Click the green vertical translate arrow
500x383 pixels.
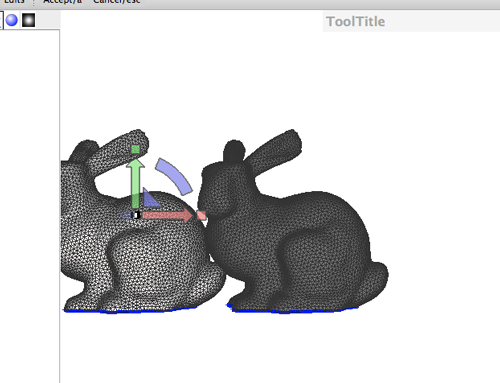(x=136, y=183)
